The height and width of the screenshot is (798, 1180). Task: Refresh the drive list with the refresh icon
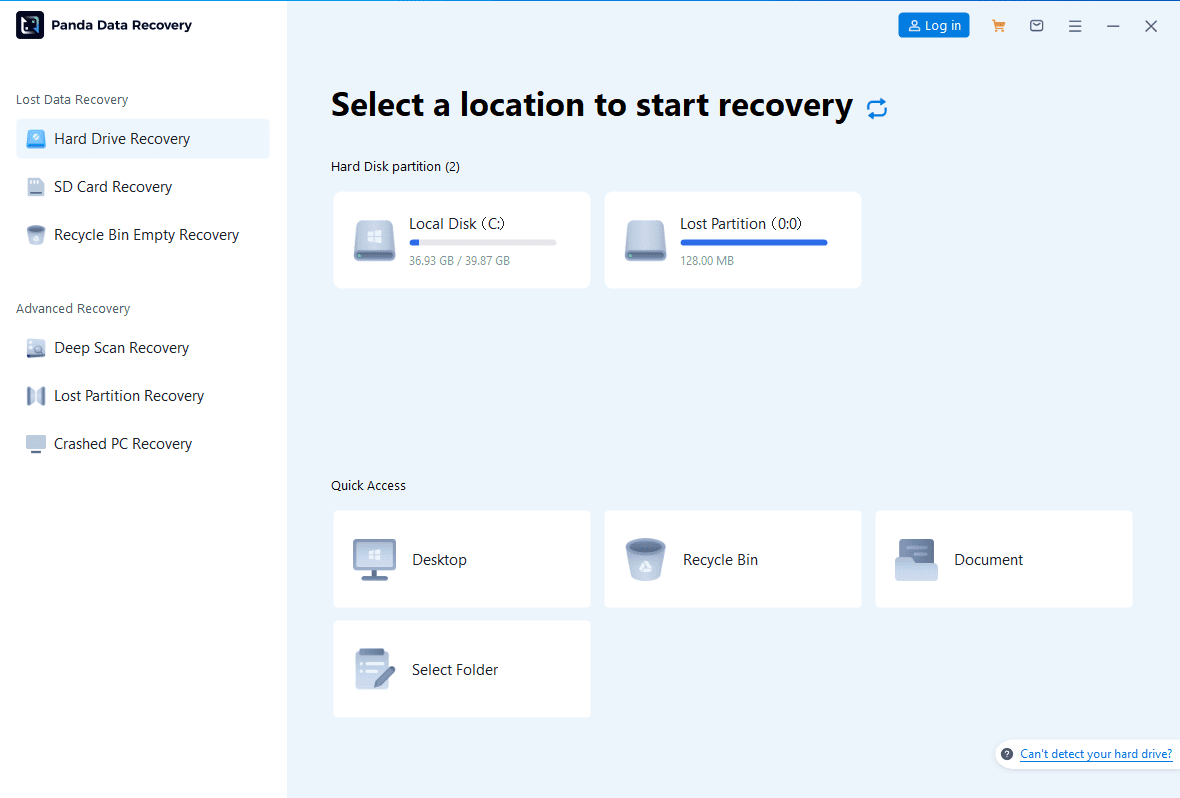[x=877, y=108]
